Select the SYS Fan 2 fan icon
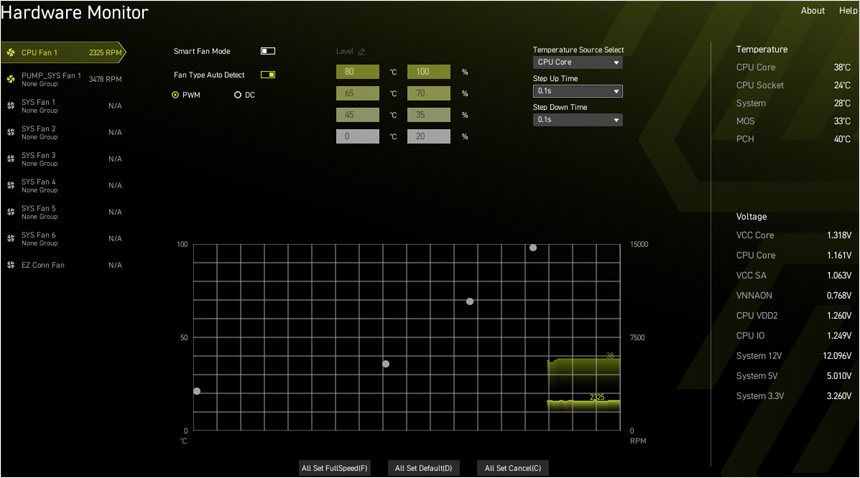 tap(11, 132)
